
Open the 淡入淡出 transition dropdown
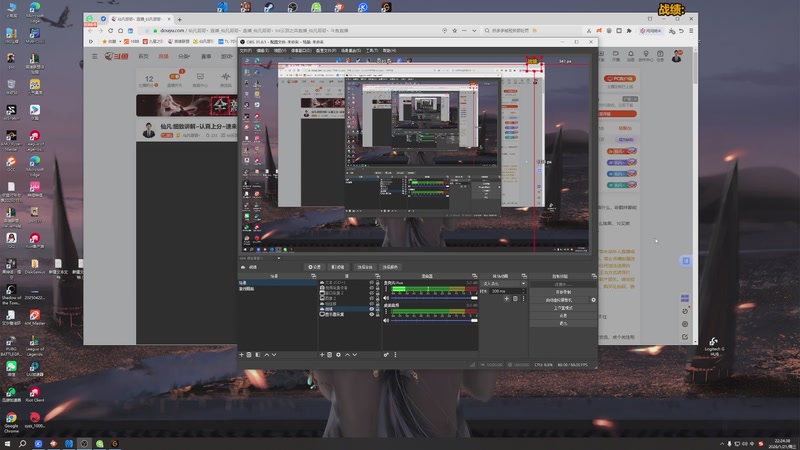[x=502, y=283]
